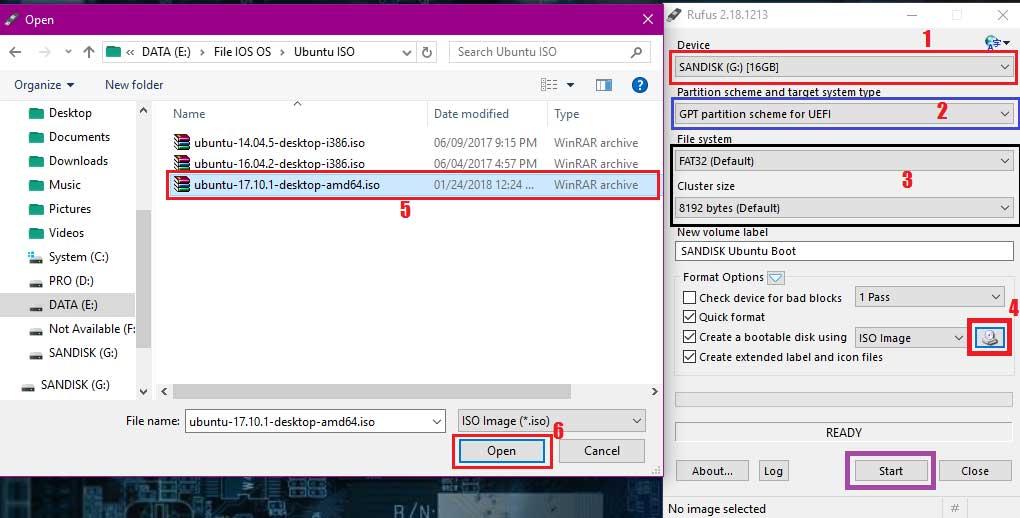Toggle the preview pane icon
1020x518 pixels.
[604, 85]
